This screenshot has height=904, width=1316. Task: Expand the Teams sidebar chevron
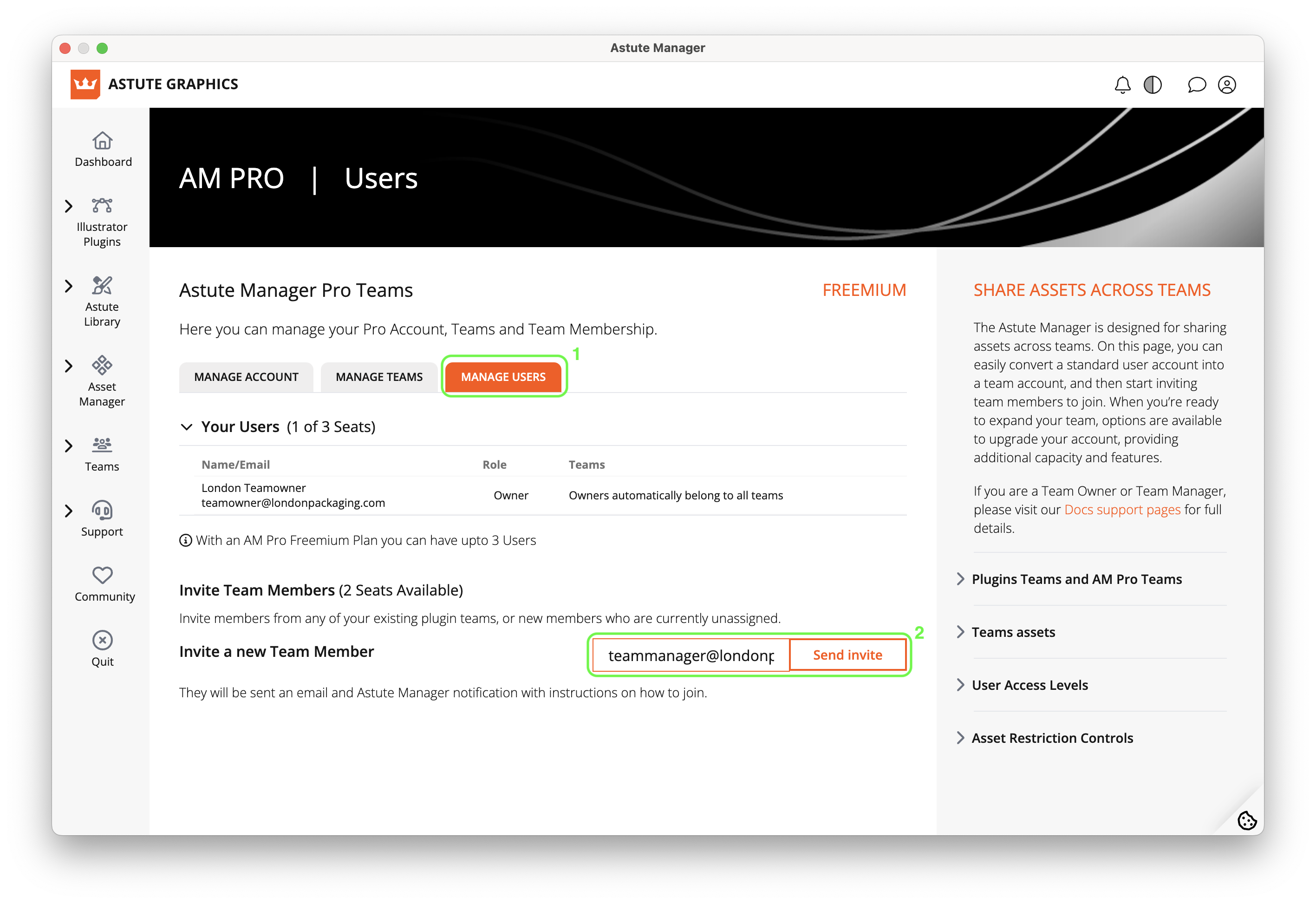point(69,446)
